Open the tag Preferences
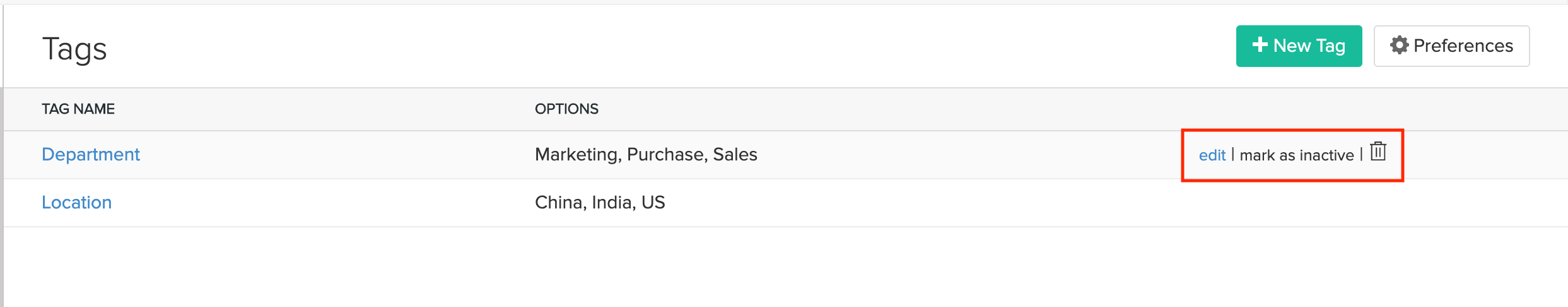Screen dimensions: 1568x307 (1451, 46)
